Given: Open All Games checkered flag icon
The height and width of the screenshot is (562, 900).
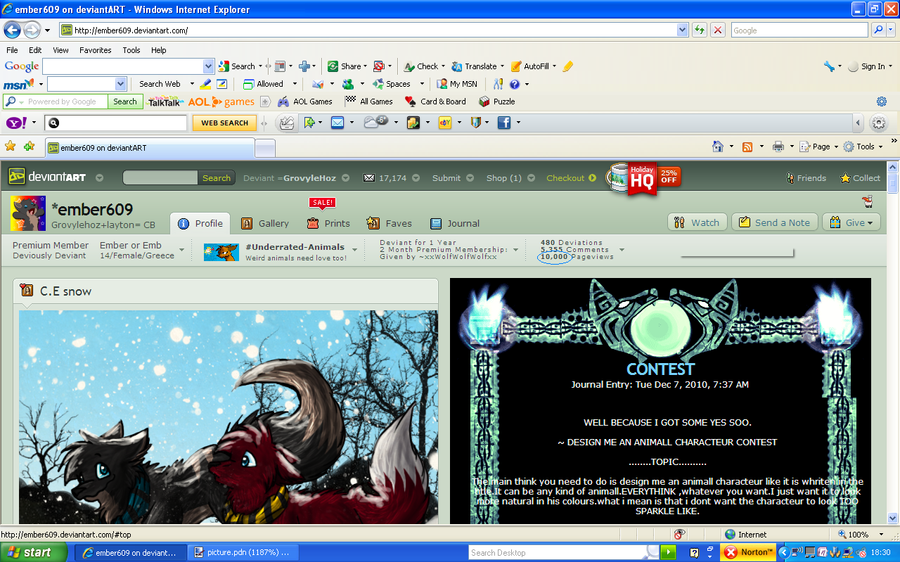Looking at the screenshot, I should tap(350, 101).
